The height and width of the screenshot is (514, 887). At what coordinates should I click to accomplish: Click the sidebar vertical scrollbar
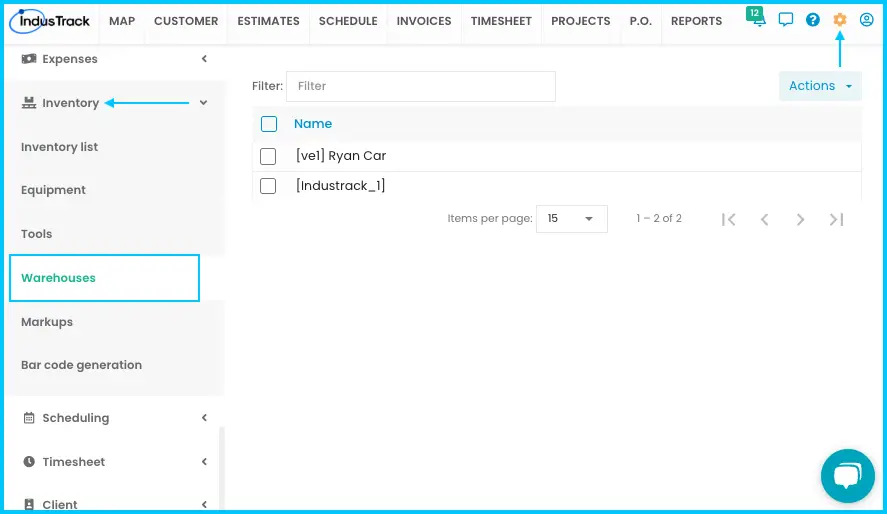pos(222,468)
